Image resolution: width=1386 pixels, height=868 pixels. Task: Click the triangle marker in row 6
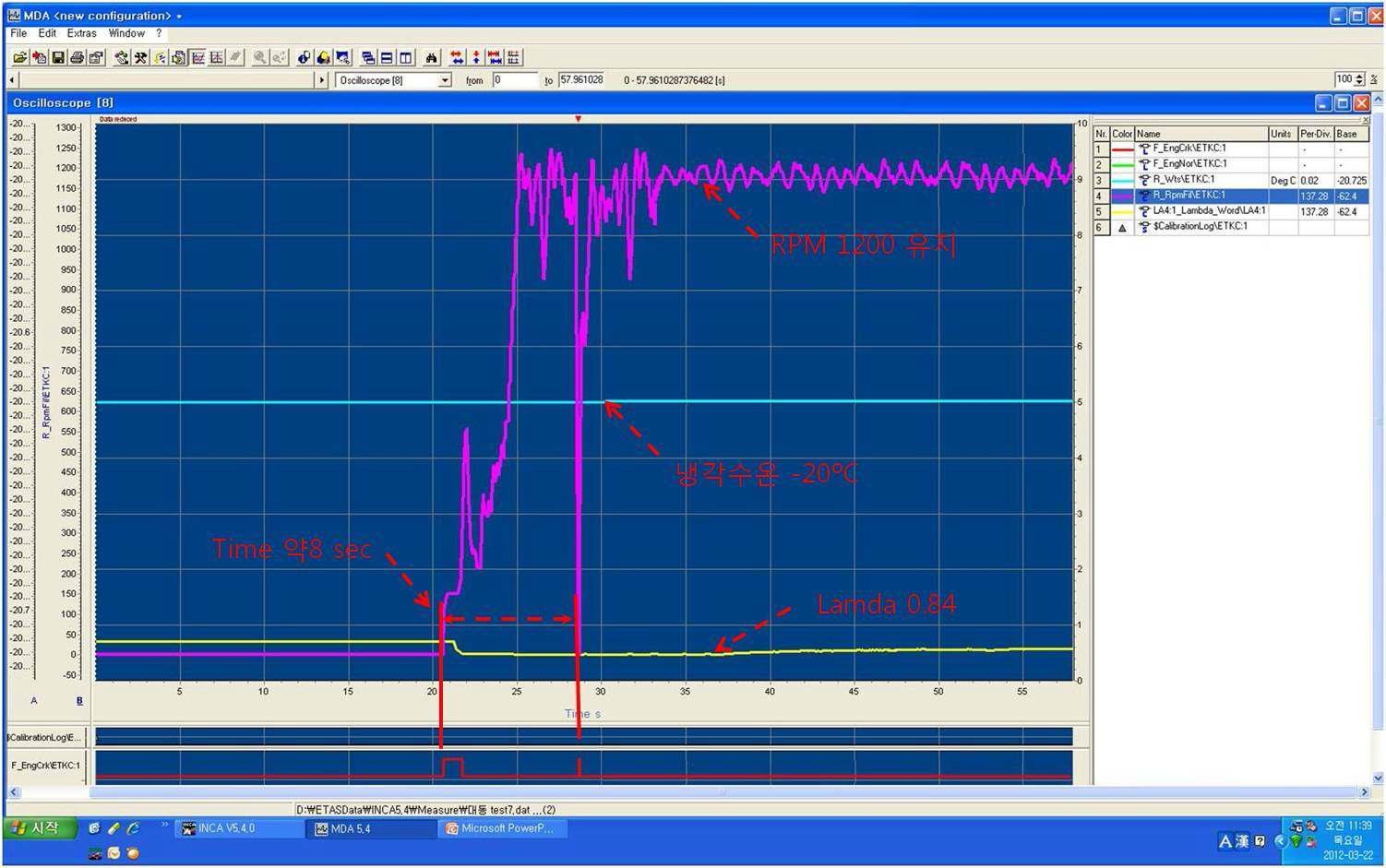[1122, 227]
